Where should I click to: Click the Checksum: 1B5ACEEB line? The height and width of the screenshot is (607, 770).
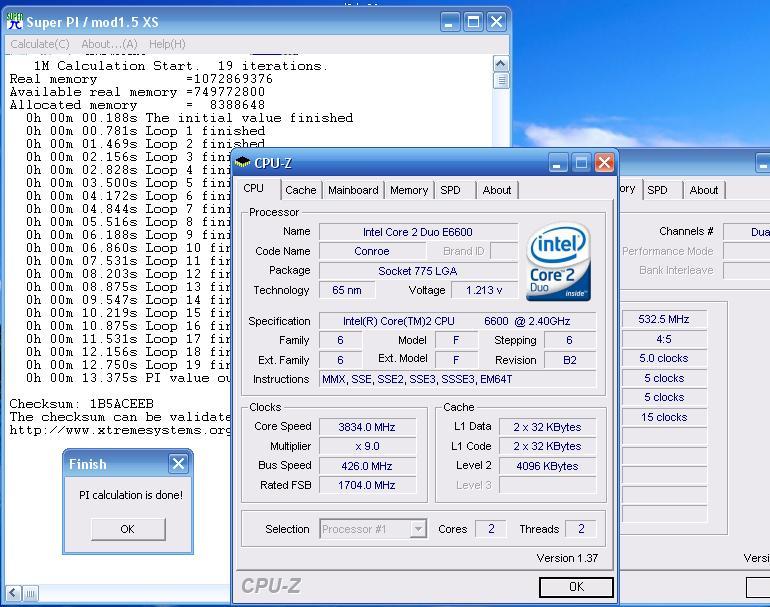point(82,404)
